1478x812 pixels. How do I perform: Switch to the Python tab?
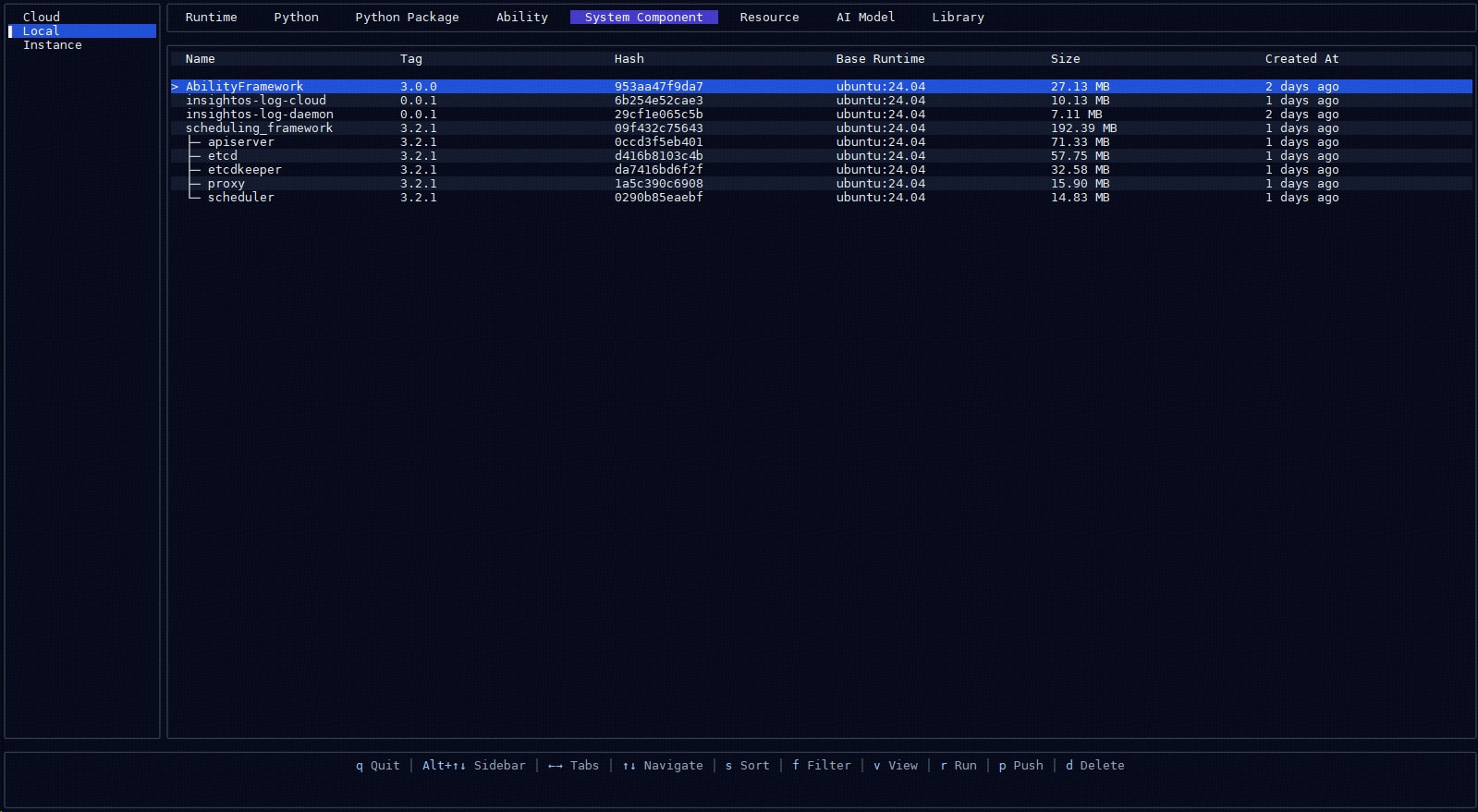(297, 17)
